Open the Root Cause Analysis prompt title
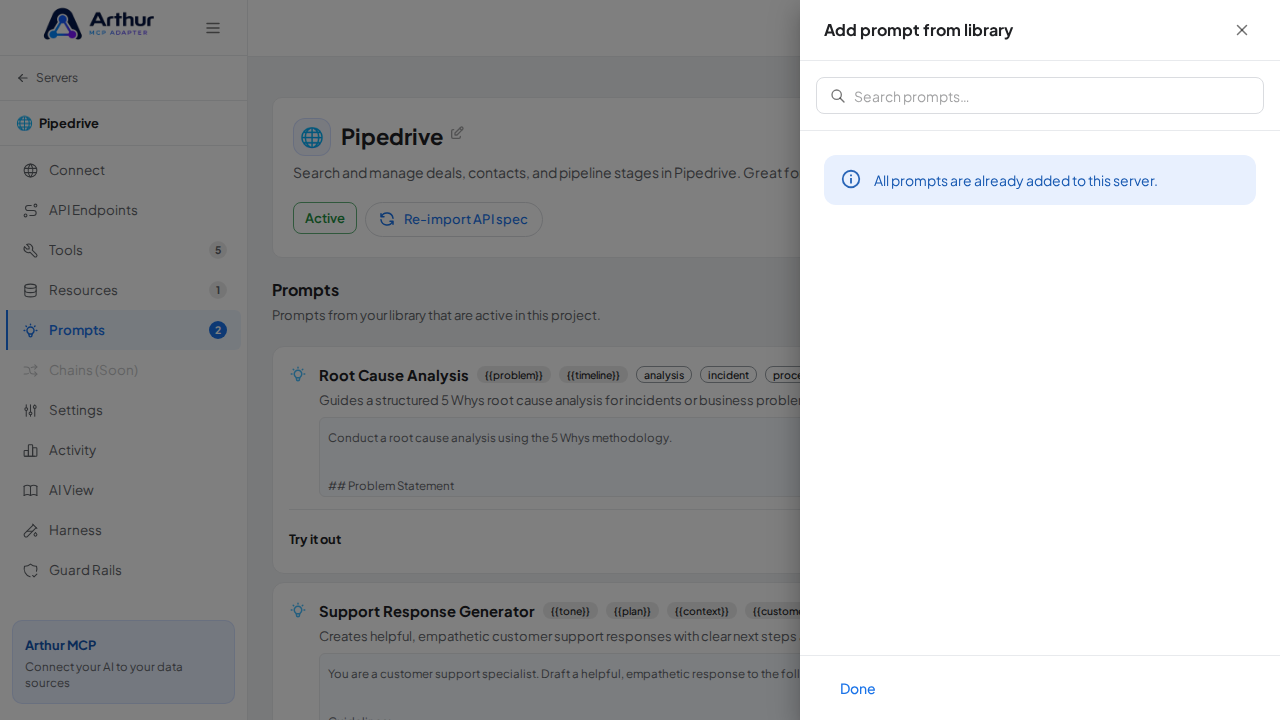 coord(394,375)
